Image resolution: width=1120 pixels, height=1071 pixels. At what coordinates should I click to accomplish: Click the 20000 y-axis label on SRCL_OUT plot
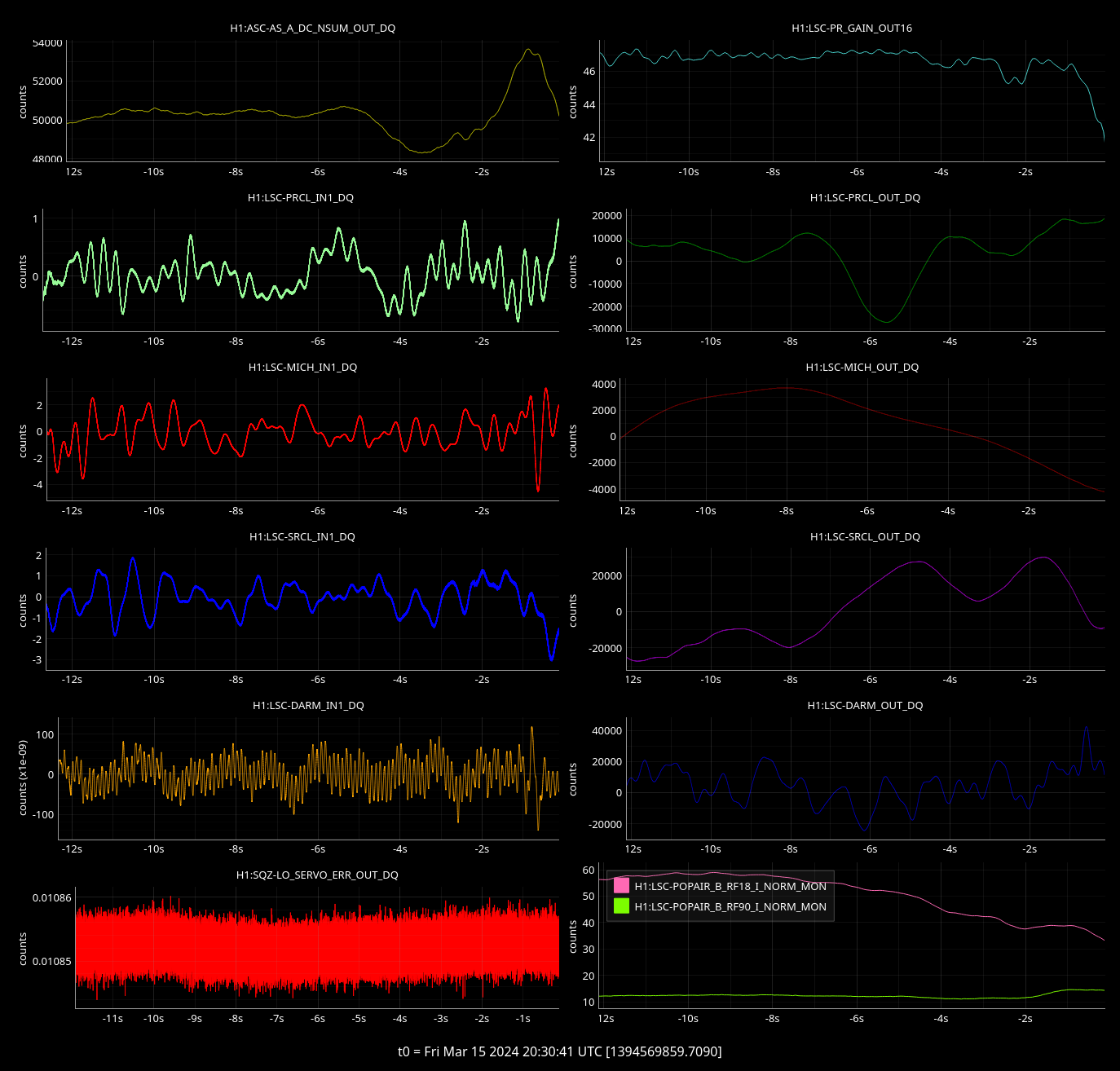606,575
